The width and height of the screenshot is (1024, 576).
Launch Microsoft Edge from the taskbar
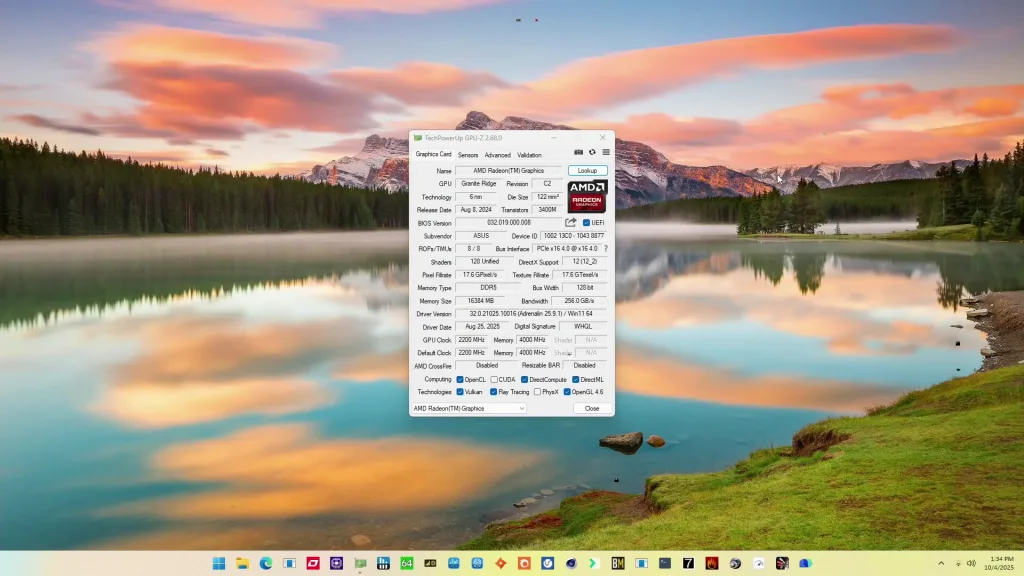tap(265, 561)
